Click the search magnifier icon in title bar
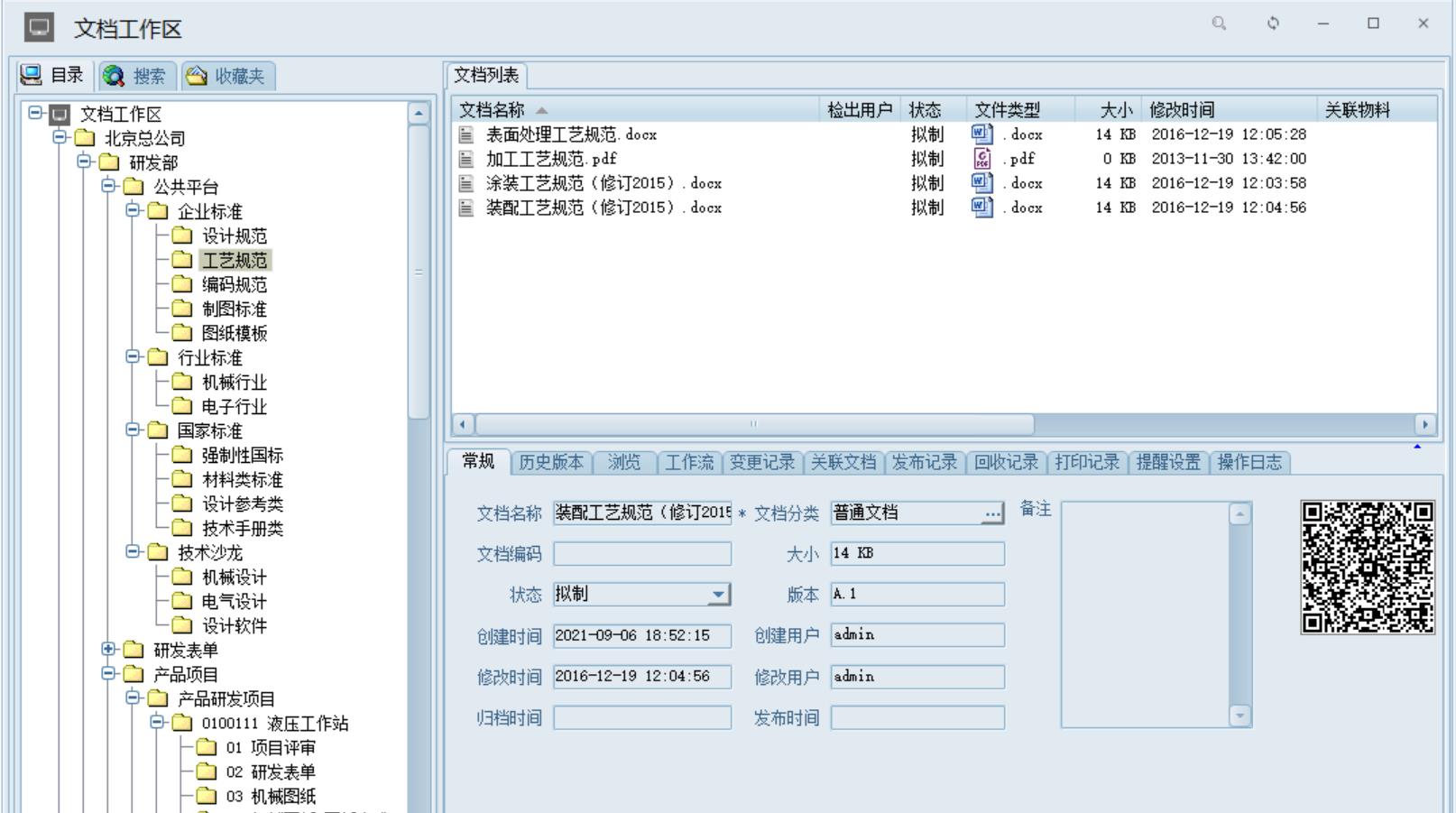This screenshot has height=813, width=1456. [x=1219, y=23]
